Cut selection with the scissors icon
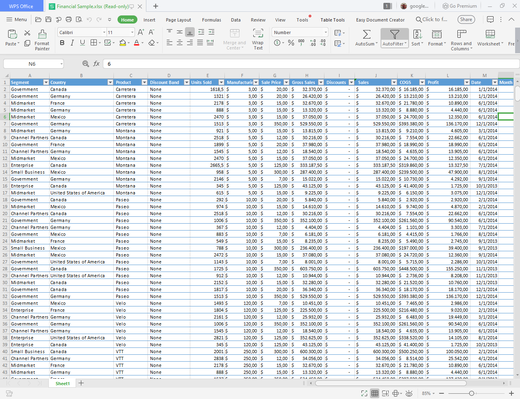 coord(27,33)
